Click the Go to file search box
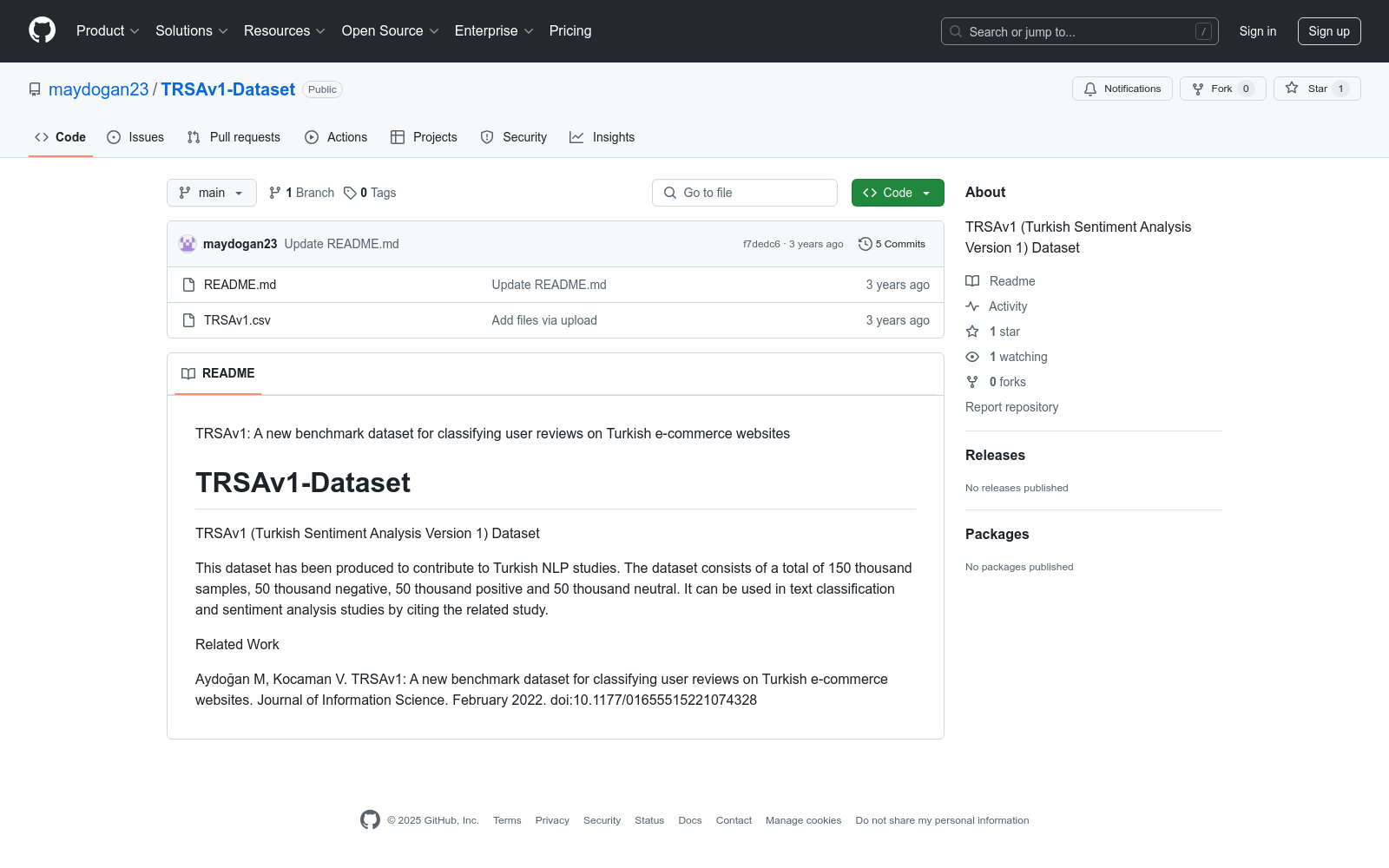Image resolution: width=1389 pixels, height=868 pixels. pos(745,193)
